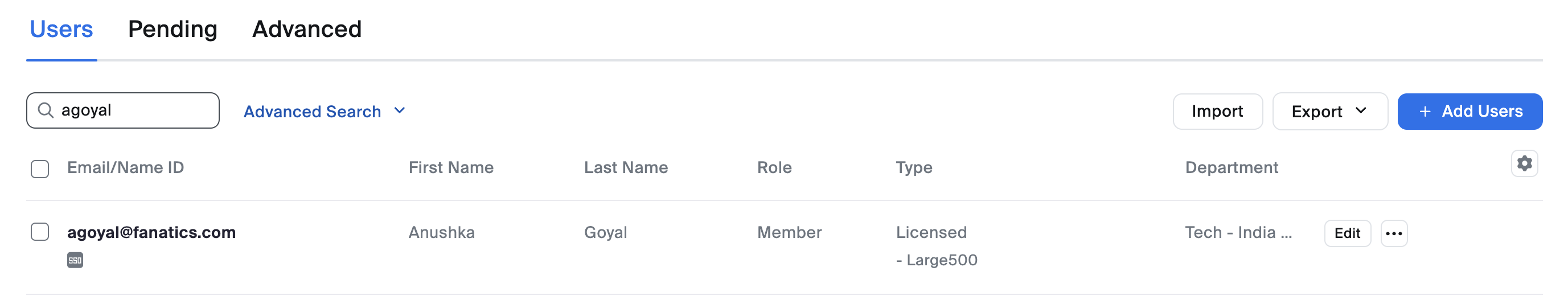Expand the Advanced Search options
Image resolution: width=1568 pixels, height=304 pixels.
coord(312,112)
